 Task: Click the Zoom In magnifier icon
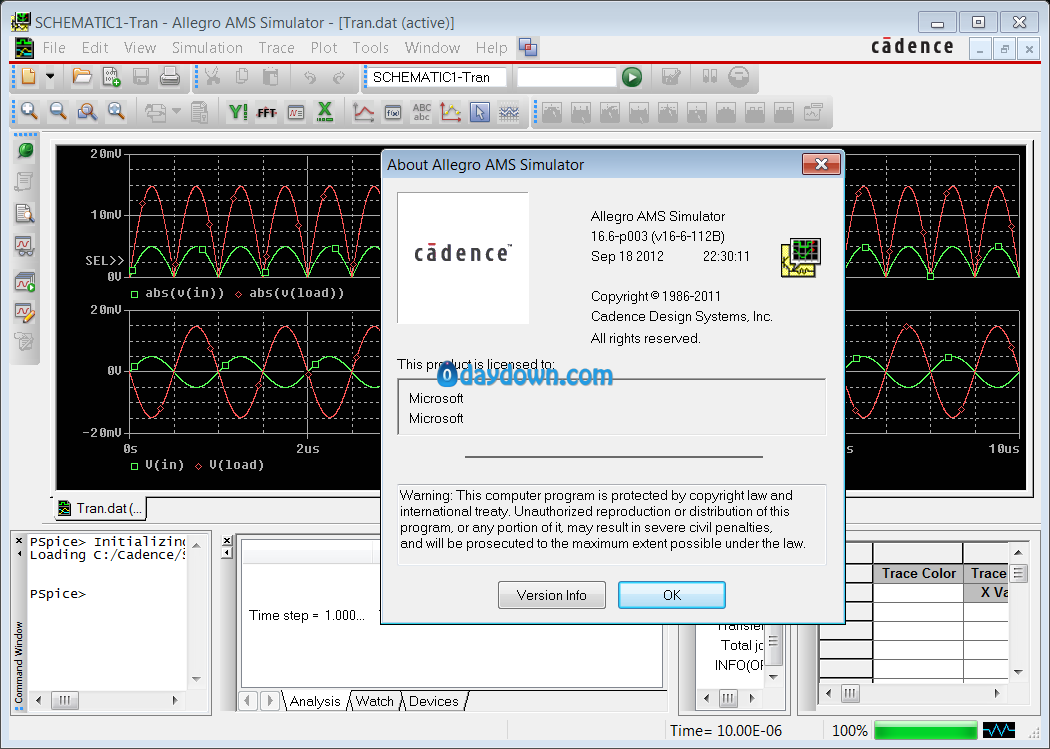click(29, 112)
